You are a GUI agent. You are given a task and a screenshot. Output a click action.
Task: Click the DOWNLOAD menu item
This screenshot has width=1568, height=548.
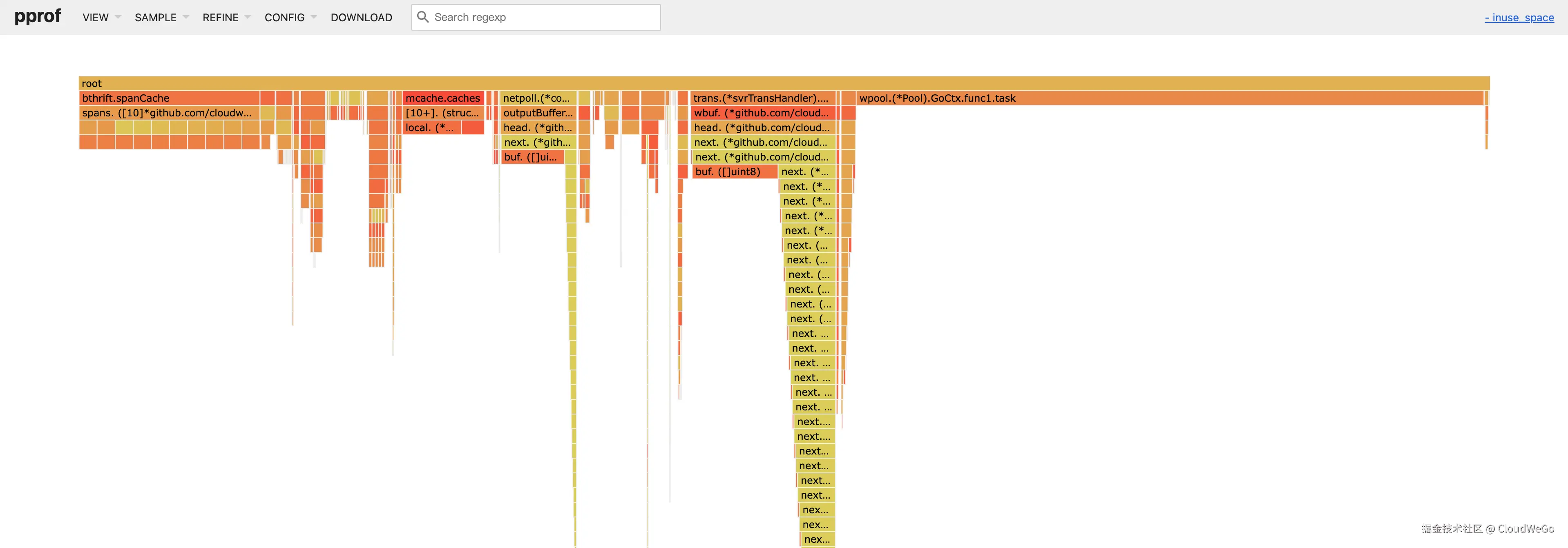(361, 18)
